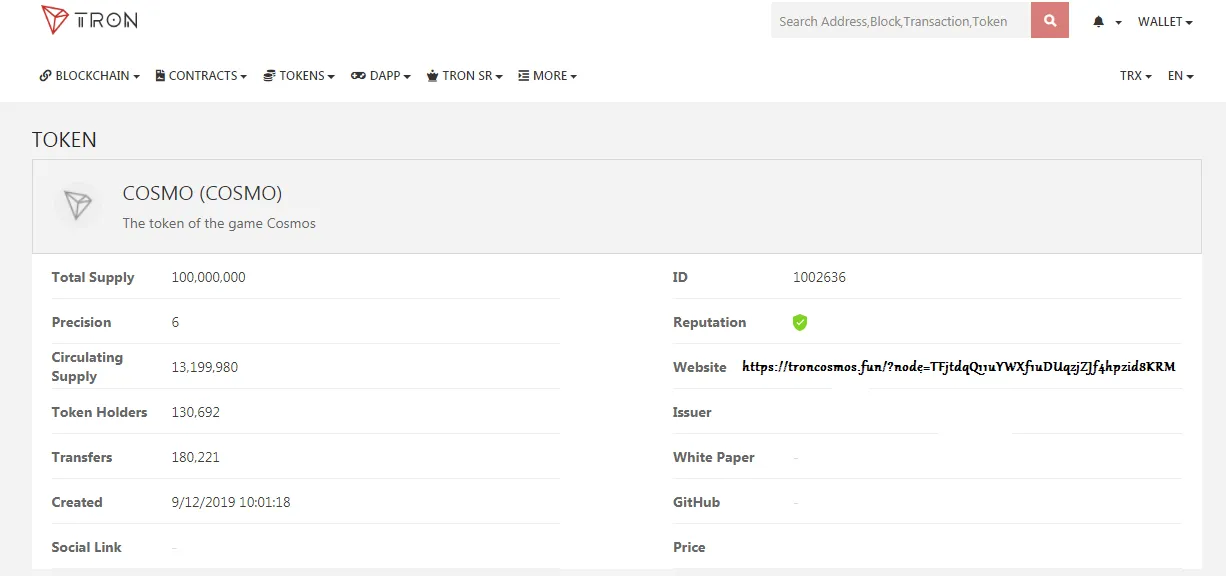Click the Transfers count 180,221
The height and width of the screenshot is (576, 1226).
196,457
